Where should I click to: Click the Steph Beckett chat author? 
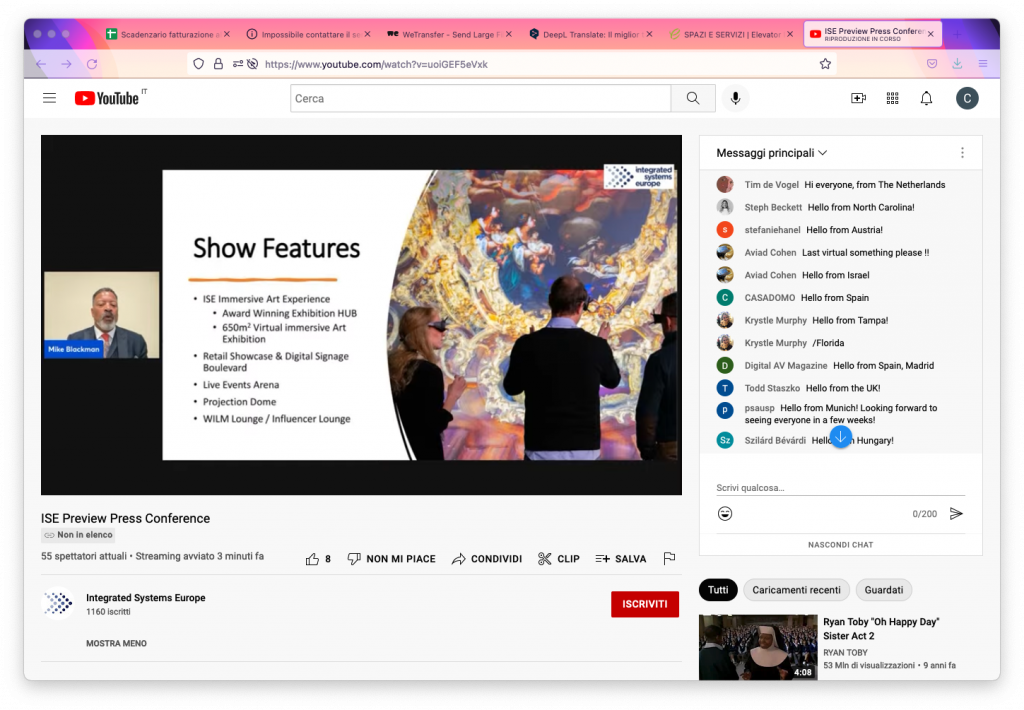[x=773, y=207]
